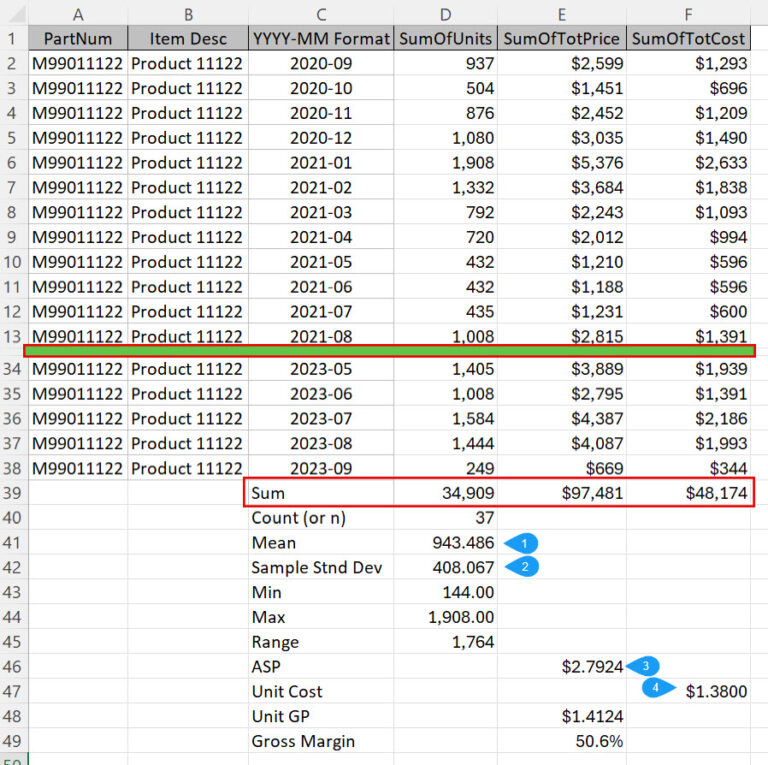
Task: Click blue callout marker 2 beside Sample Stnd Dev
Action: click(x=522, y=567)
